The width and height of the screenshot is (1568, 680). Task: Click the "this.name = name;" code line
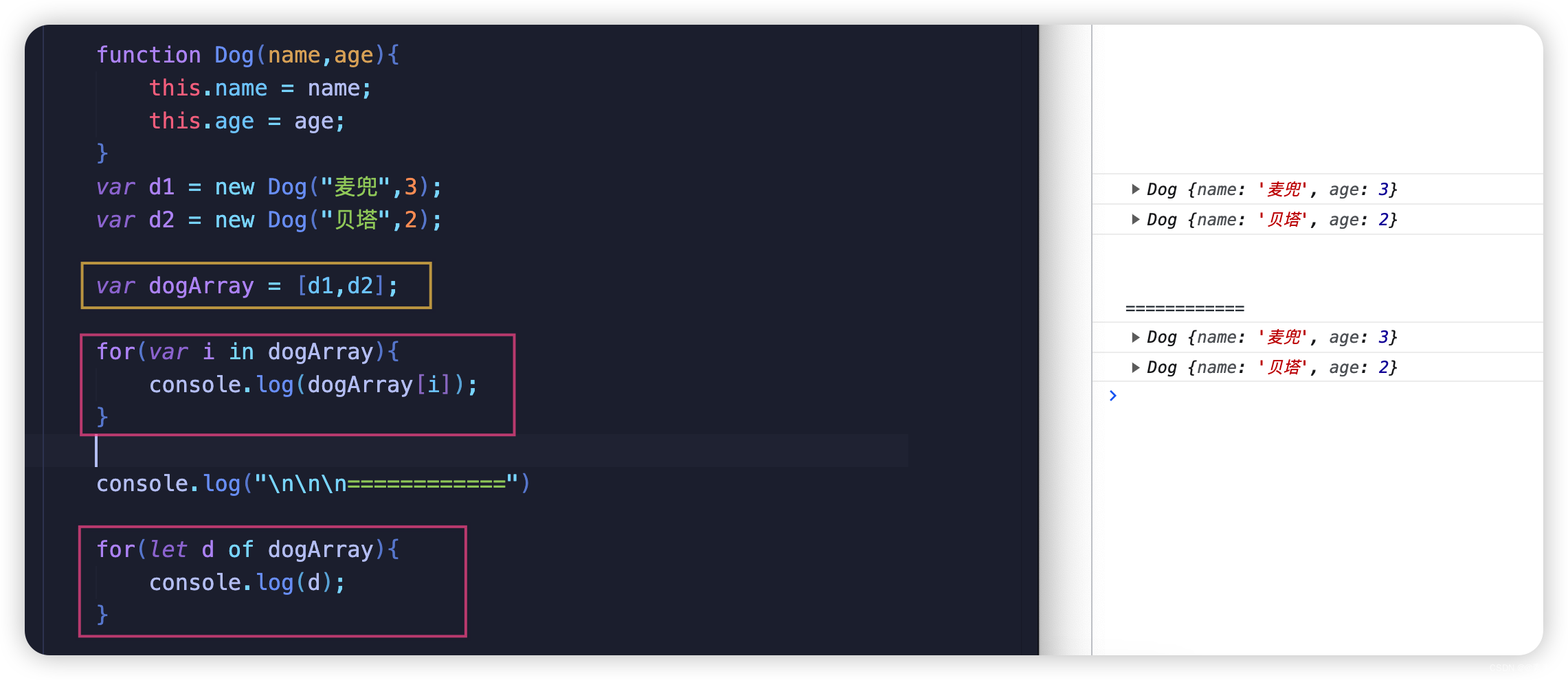[x=260, y=88]
